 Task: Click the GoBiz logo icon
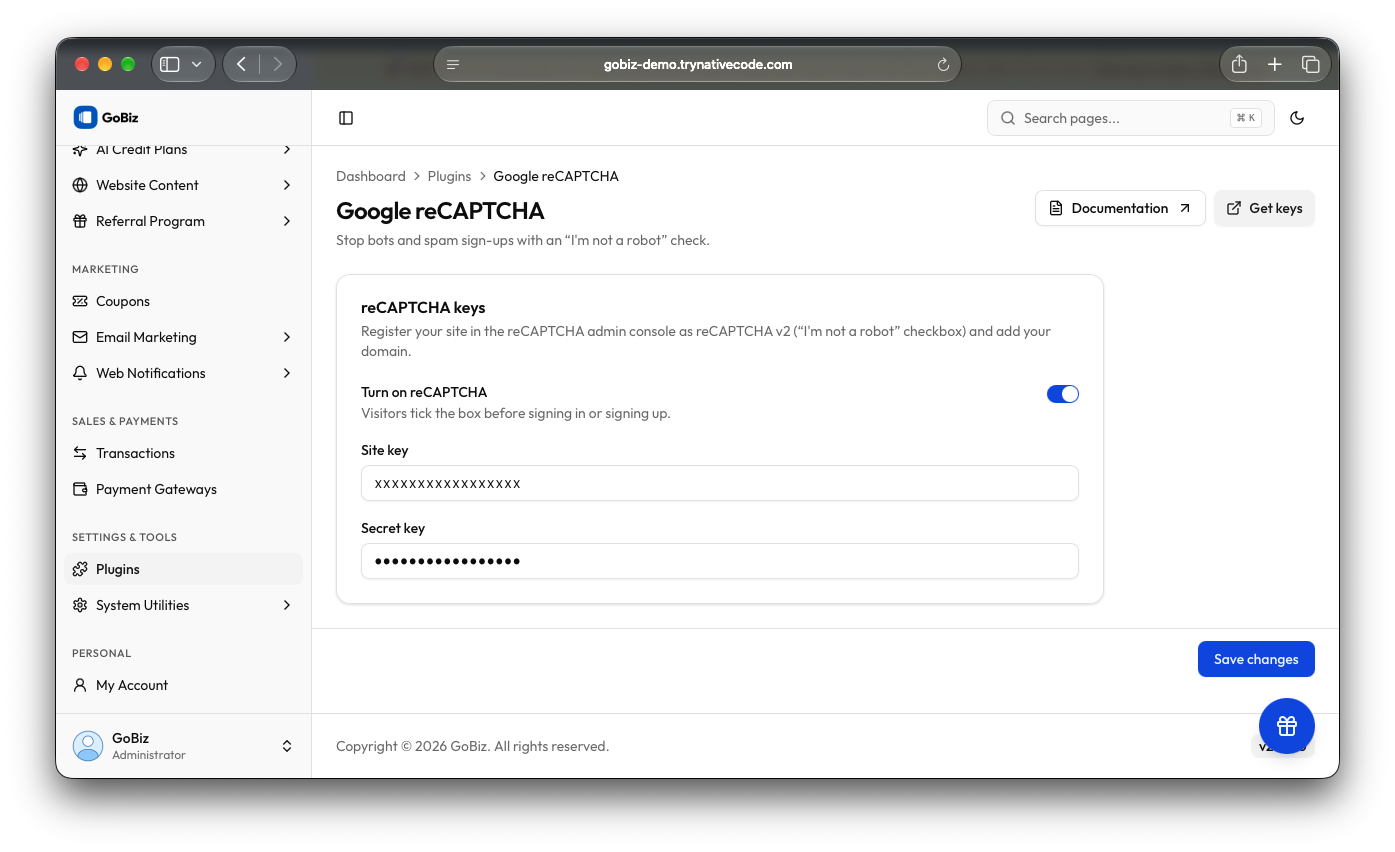tap(85, 117)
